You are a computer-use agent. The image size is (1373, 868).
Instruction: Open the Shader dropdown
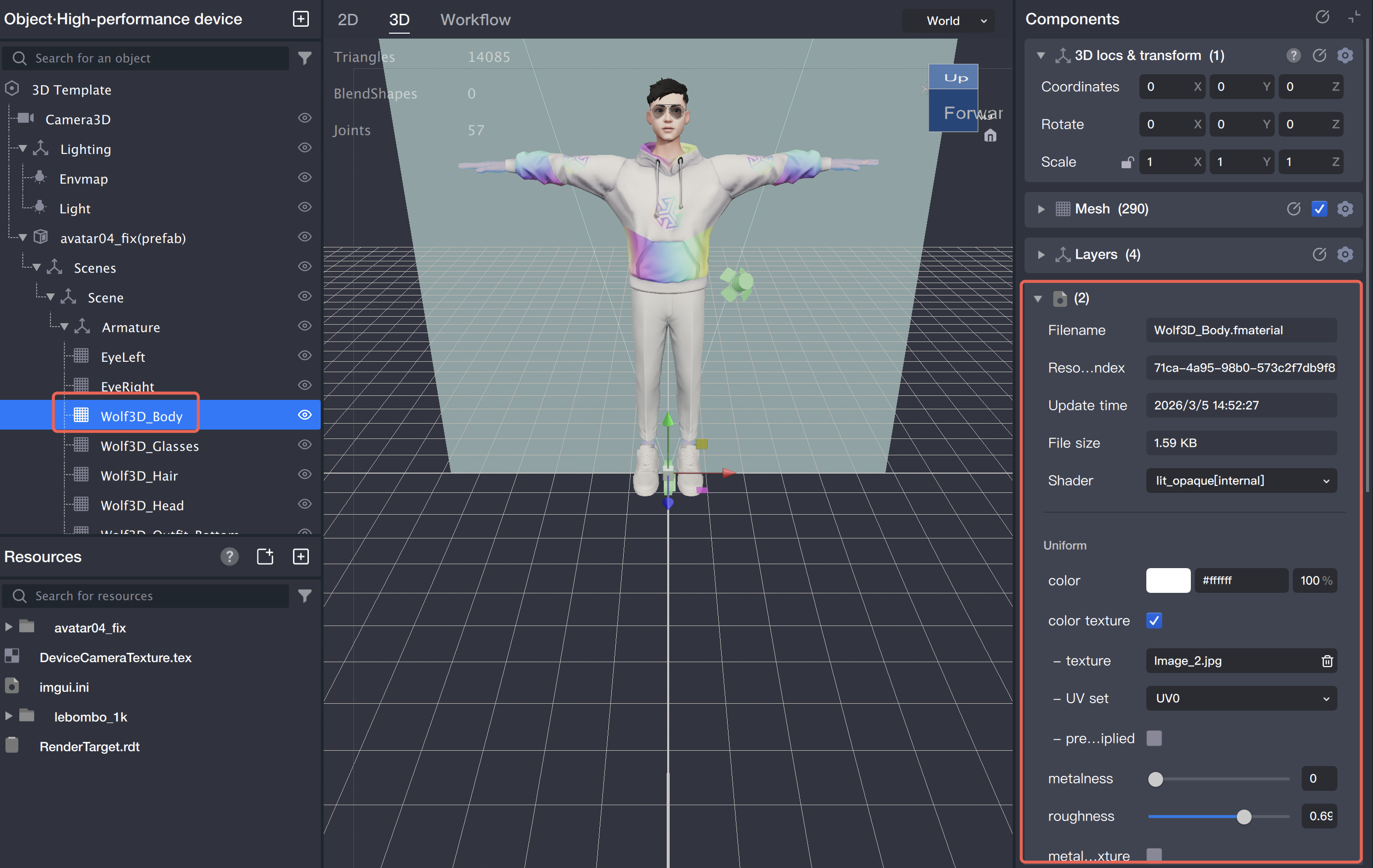click(x=1241, y=481)
